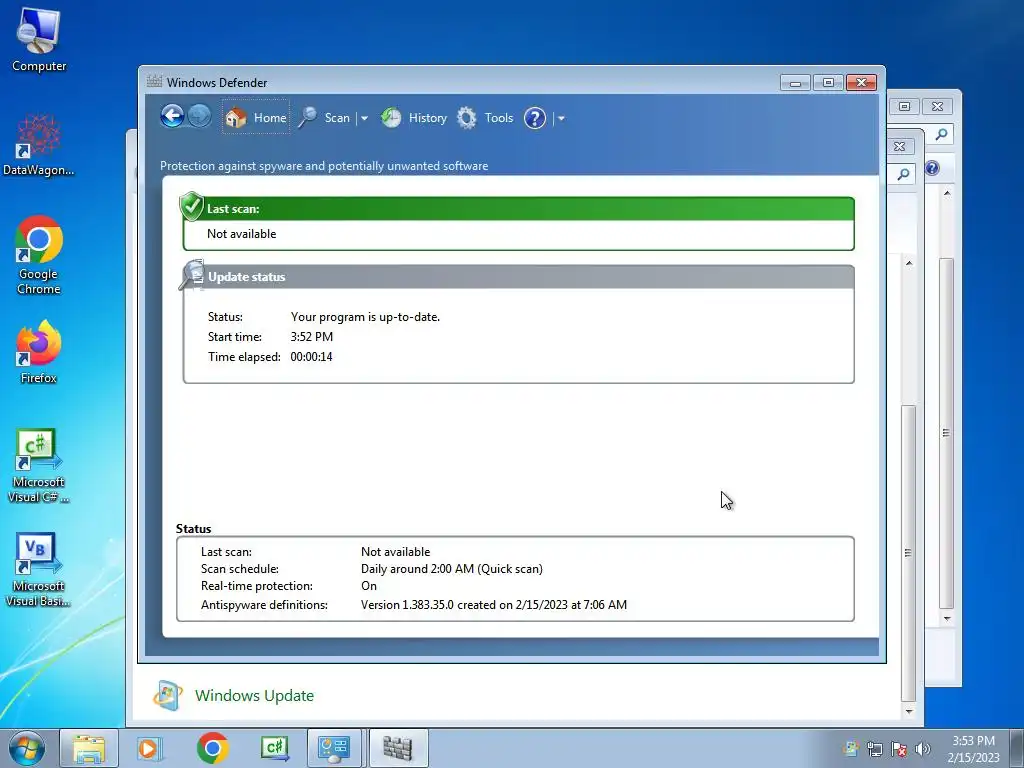1024x768 pixels.
Task: Click the Windows Update heading in background window
Action: click(x=254, y=696)
